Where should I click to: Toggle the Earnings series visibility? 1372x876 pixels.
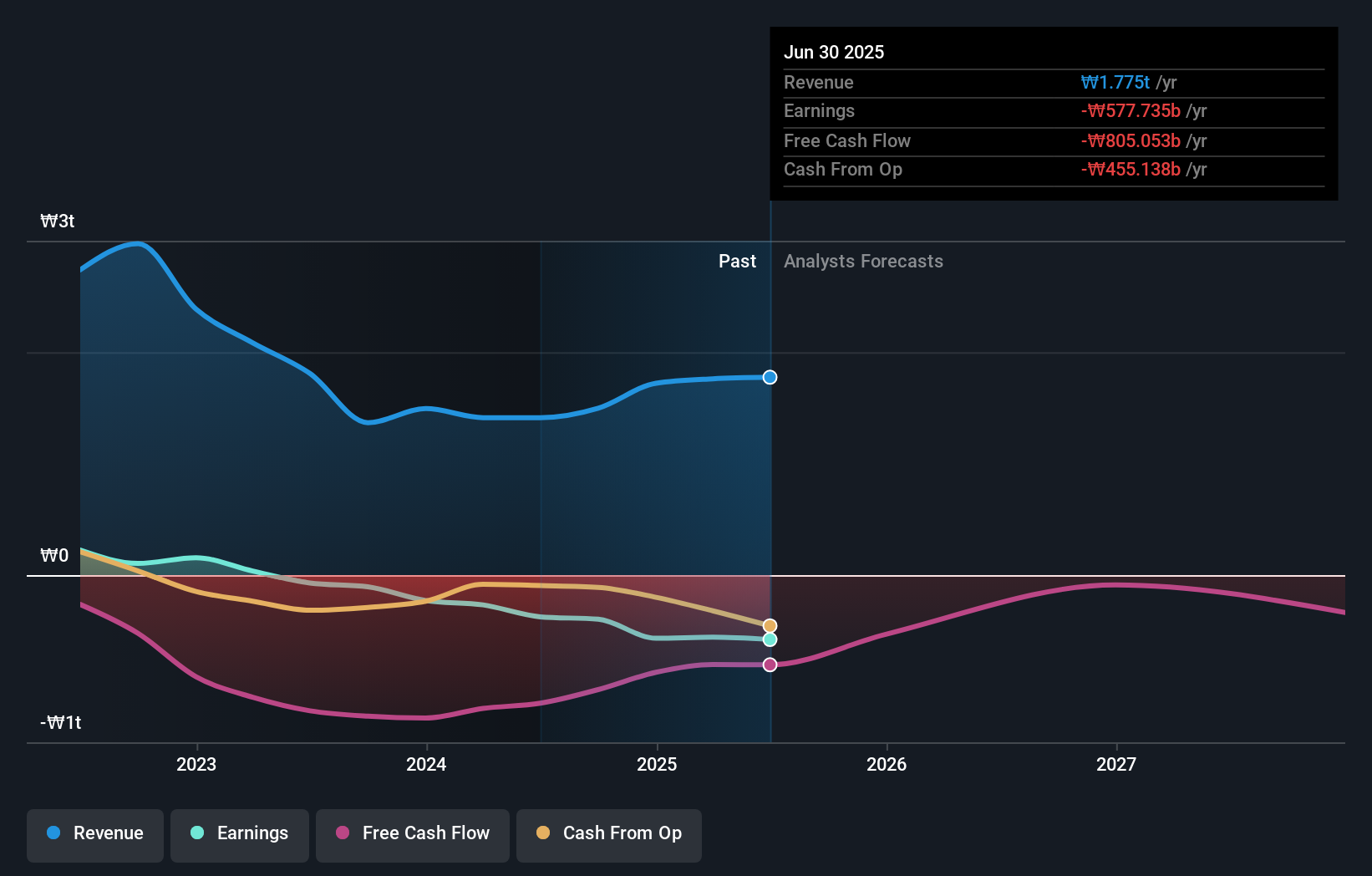(x=239, y=833)
